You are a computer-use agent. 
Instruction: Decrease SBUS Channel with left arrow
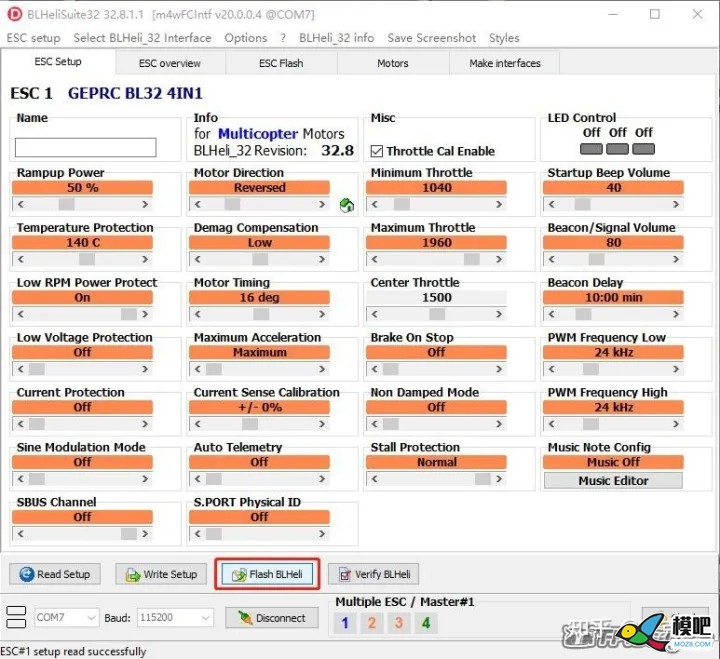21,534
